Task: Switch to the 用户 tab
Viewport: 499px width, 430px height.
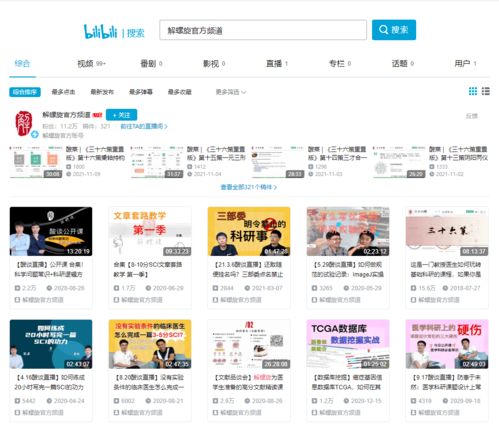Action: 465,63
